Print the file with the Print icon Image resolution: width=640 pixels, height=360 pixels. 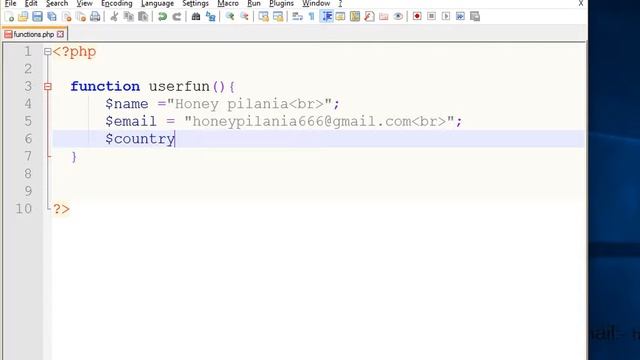[x=95, y=16]
